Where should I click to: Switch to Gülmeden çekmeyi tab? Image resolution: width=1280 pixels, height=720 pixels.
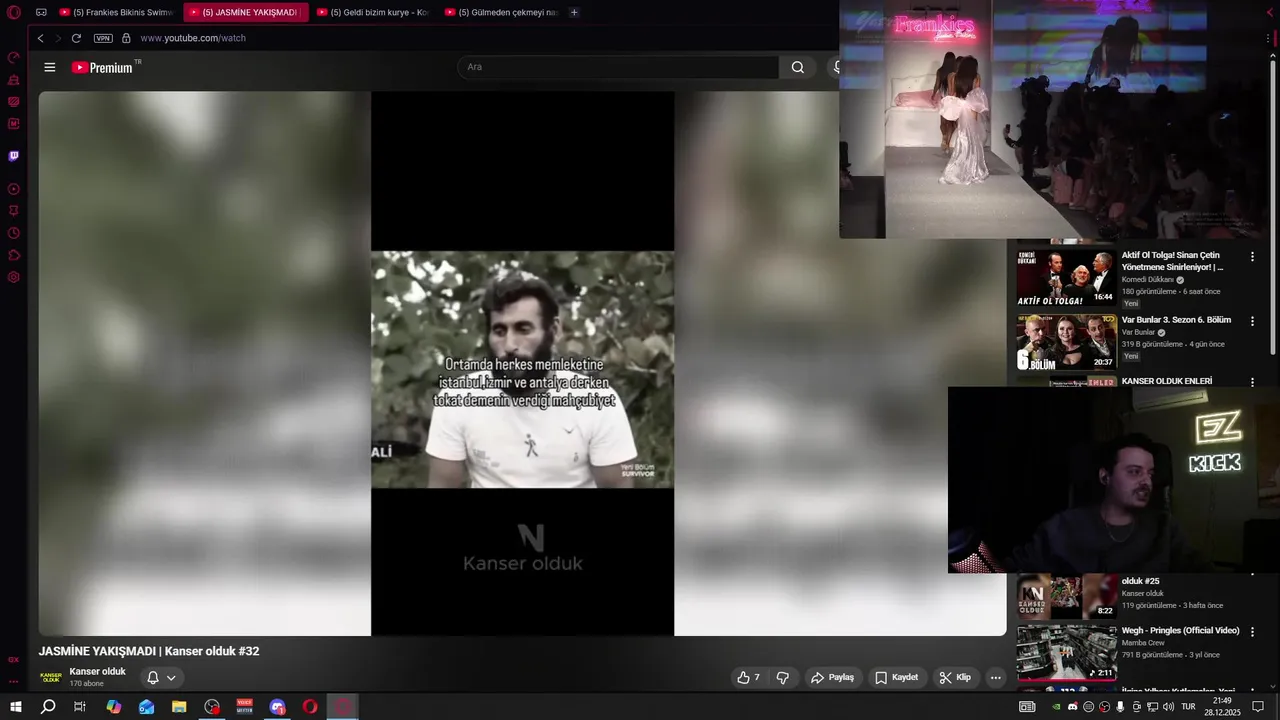501,13
